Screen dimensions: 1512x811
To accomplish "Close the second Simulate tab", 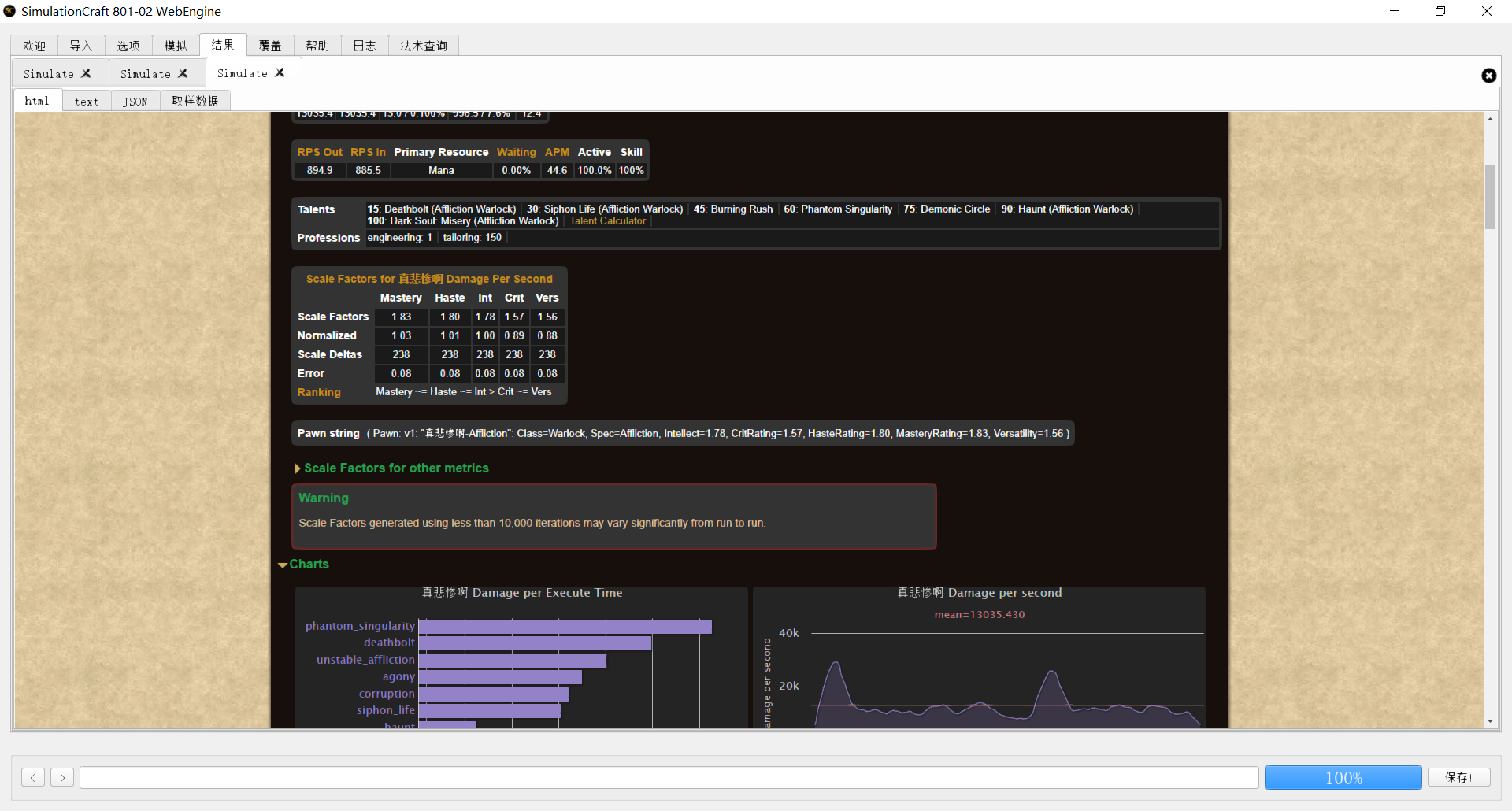I will point(183,73).
